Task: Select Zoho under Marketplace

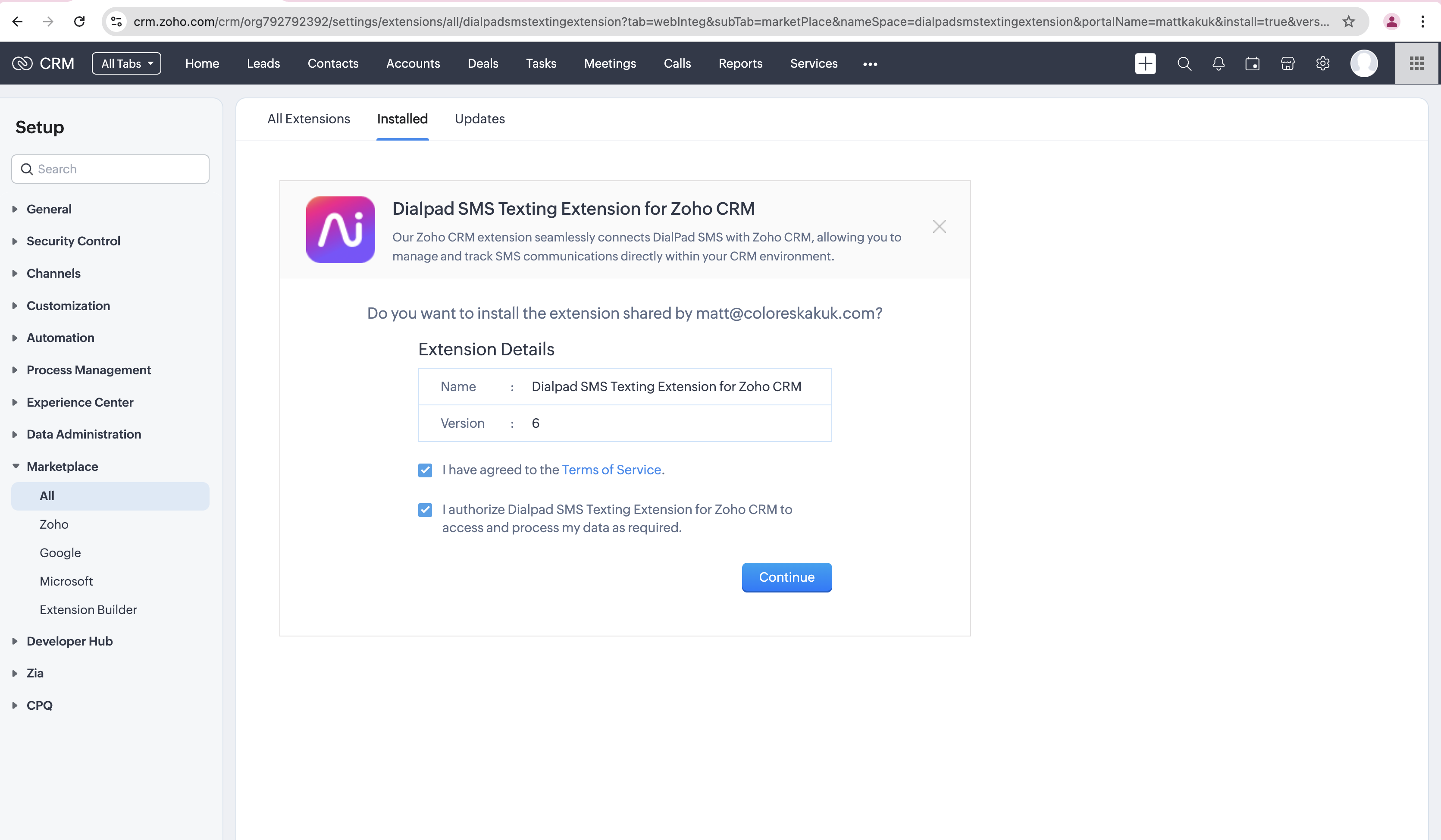Action: point(54,524)
